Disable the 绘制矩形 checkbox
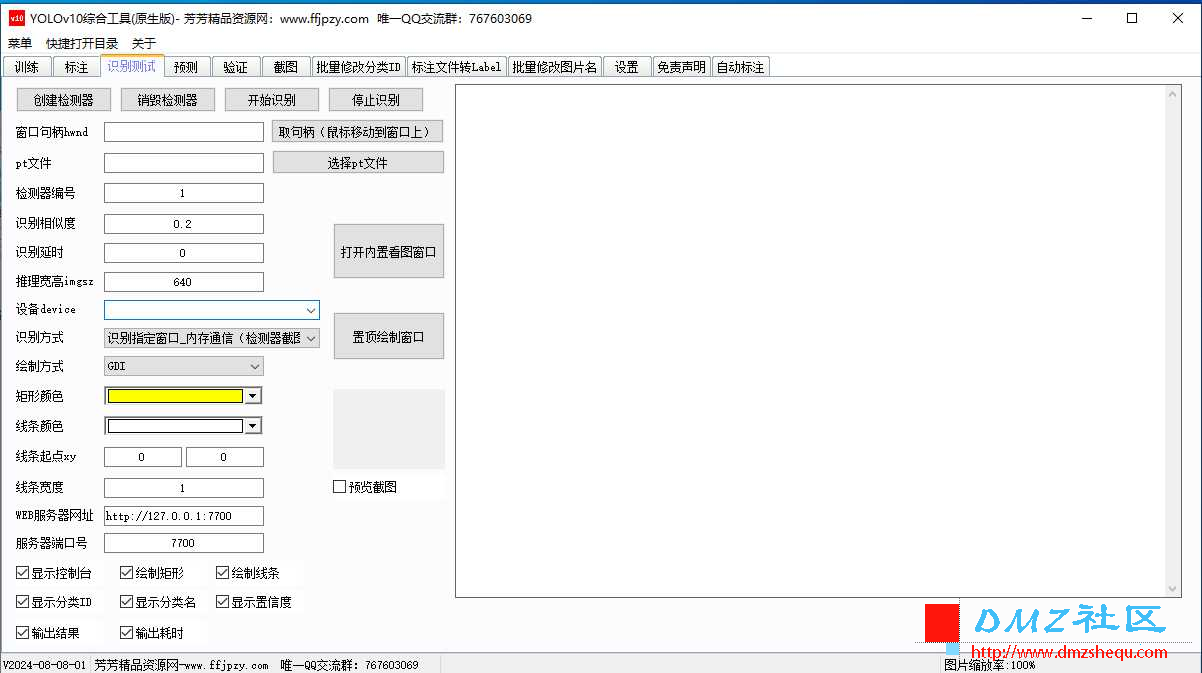This screenshot has width=1202, height=673. tap(127, 573)
